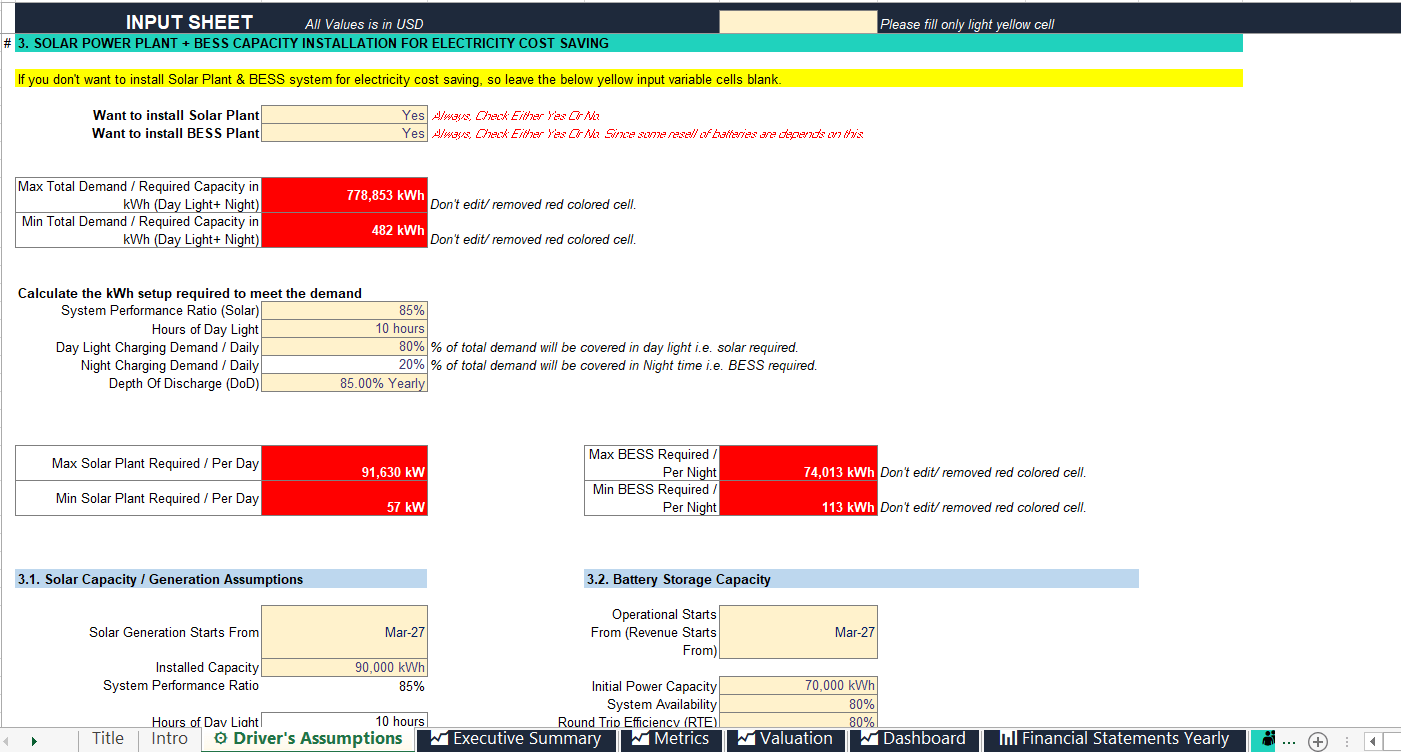Select section 3 Solar Power Plant header
This screenshot has height=752, width=1401.
pyautogui.click(x=629, y=43)
